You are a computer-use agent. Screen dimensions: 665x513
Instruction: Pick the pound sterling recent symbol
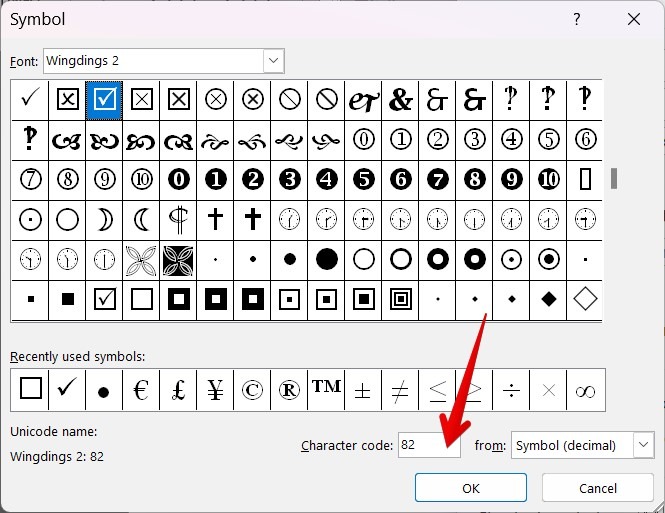point(178,390)
